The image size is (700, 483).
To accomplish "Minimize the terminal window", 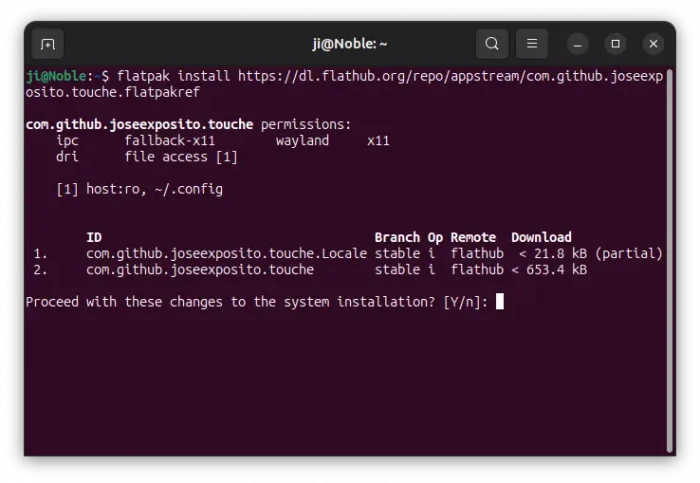I will coord(578,44).
